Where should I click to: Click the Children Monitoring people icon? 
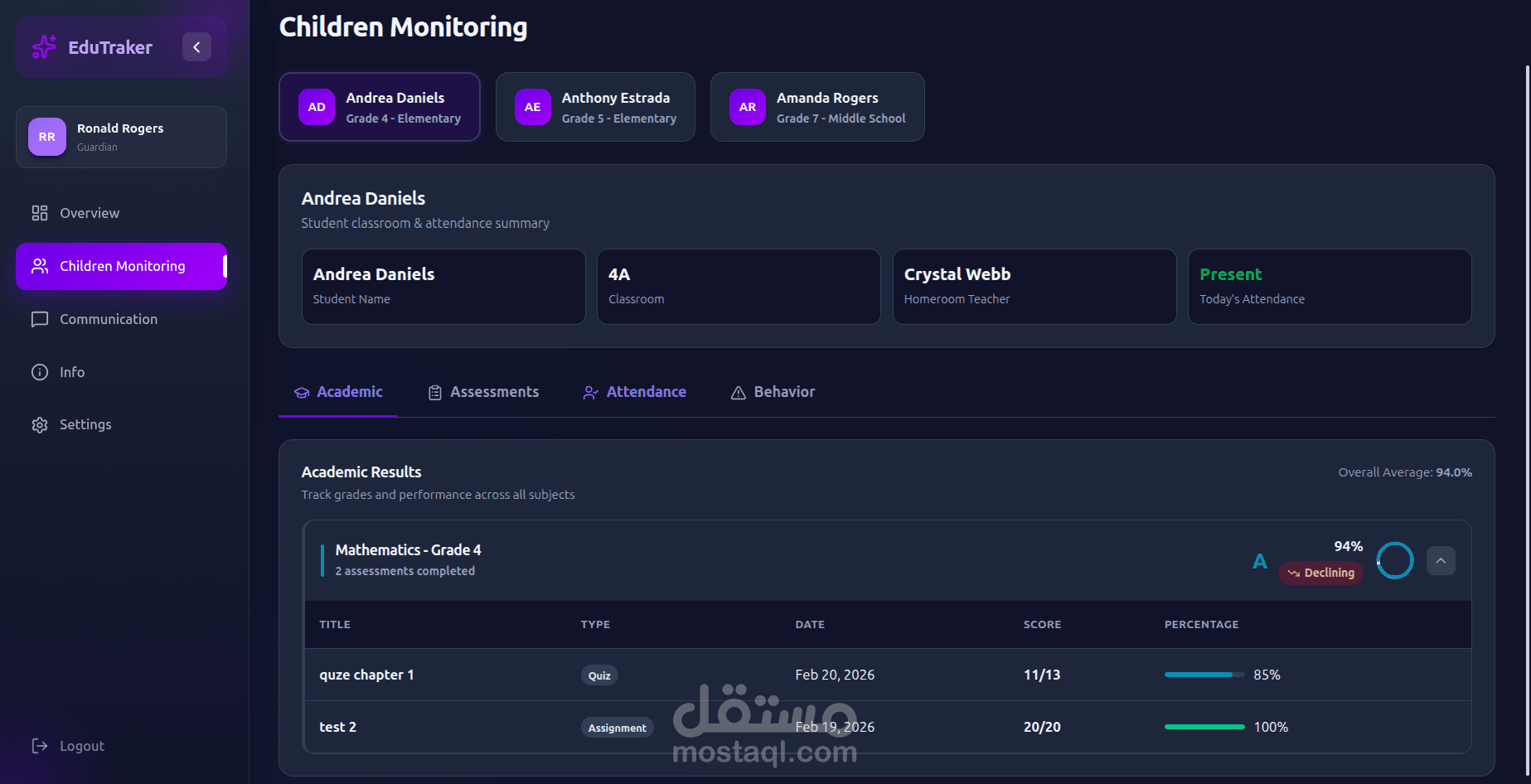click(40, 266)
